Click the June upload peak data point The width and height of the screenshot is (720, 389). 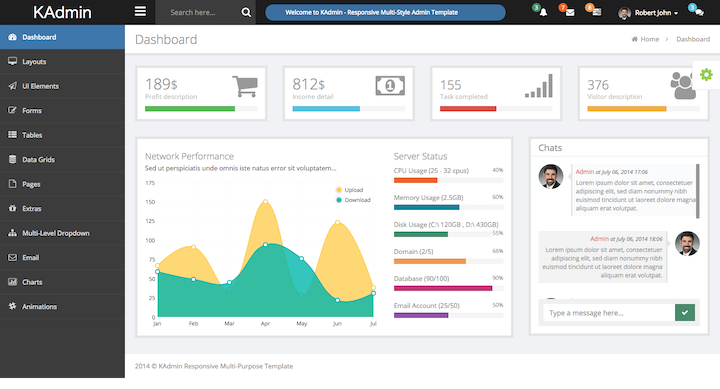click(338, 222)
